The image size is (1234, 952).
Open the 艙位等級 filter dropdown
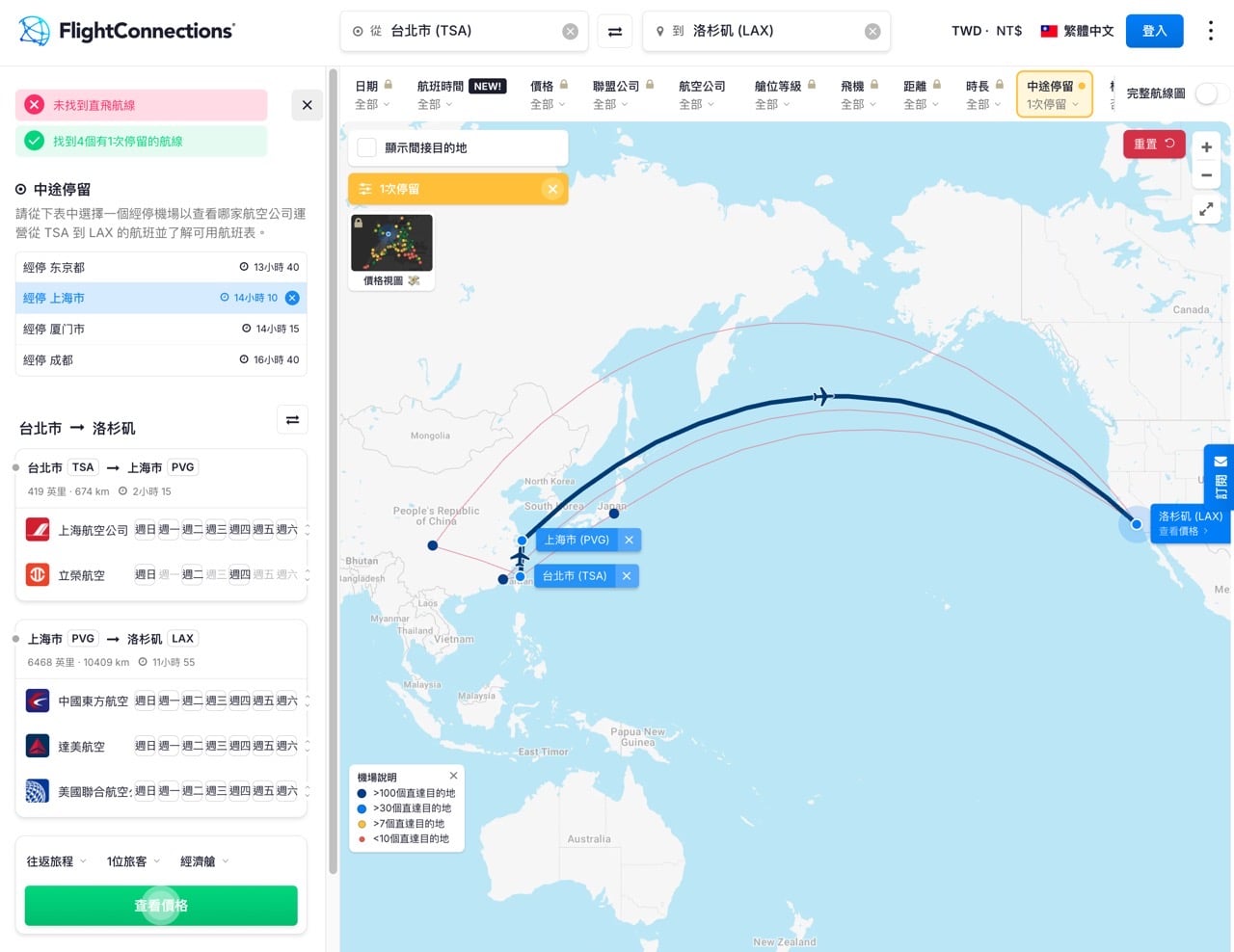pos(785,94)
